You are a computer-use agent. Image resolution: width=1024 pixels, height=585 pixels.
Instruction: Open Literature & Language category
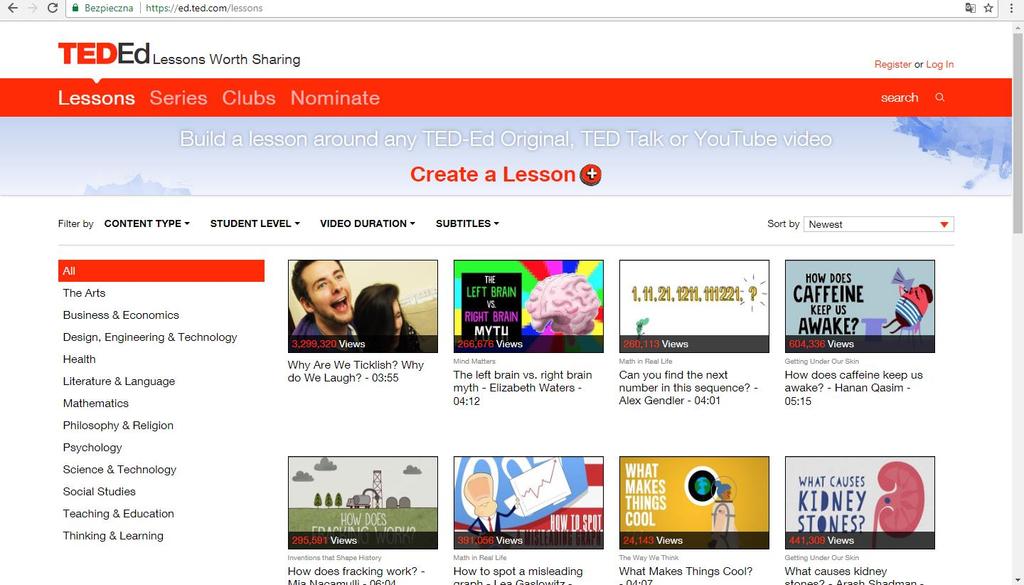(119, 381)
